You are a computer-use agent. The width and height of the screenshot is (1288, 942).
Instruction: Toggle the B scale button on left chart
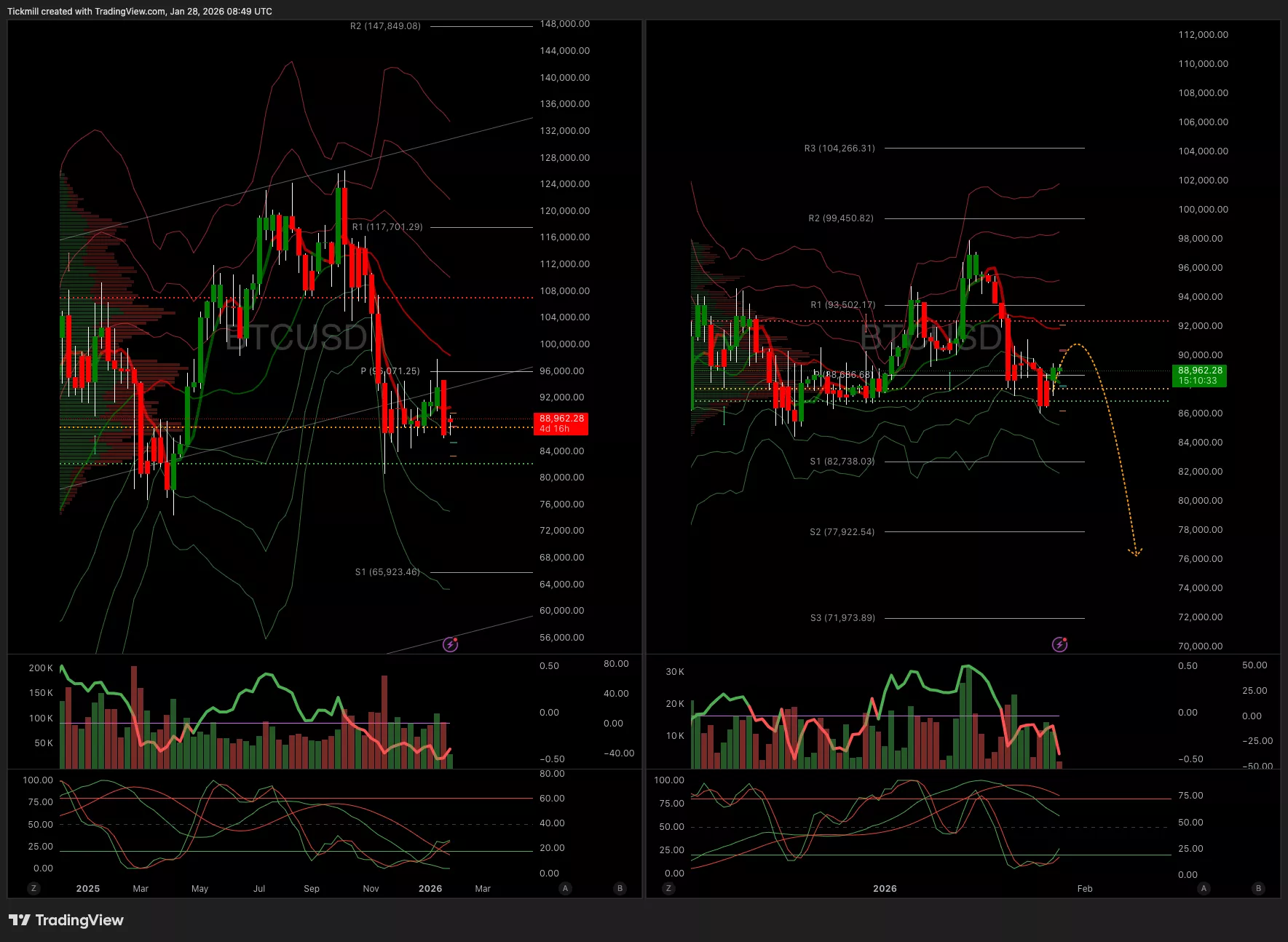click(620, 888)
